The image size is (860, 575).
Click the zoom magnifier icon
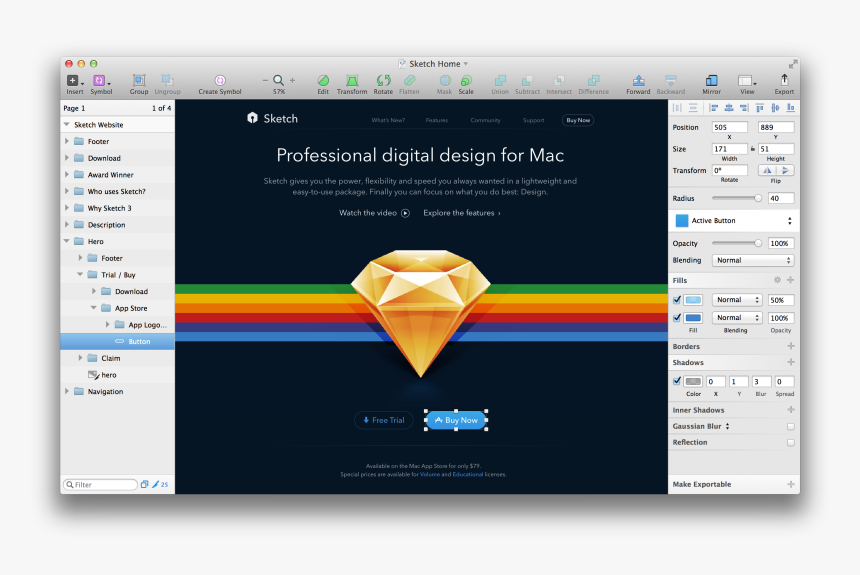[279, 80]
